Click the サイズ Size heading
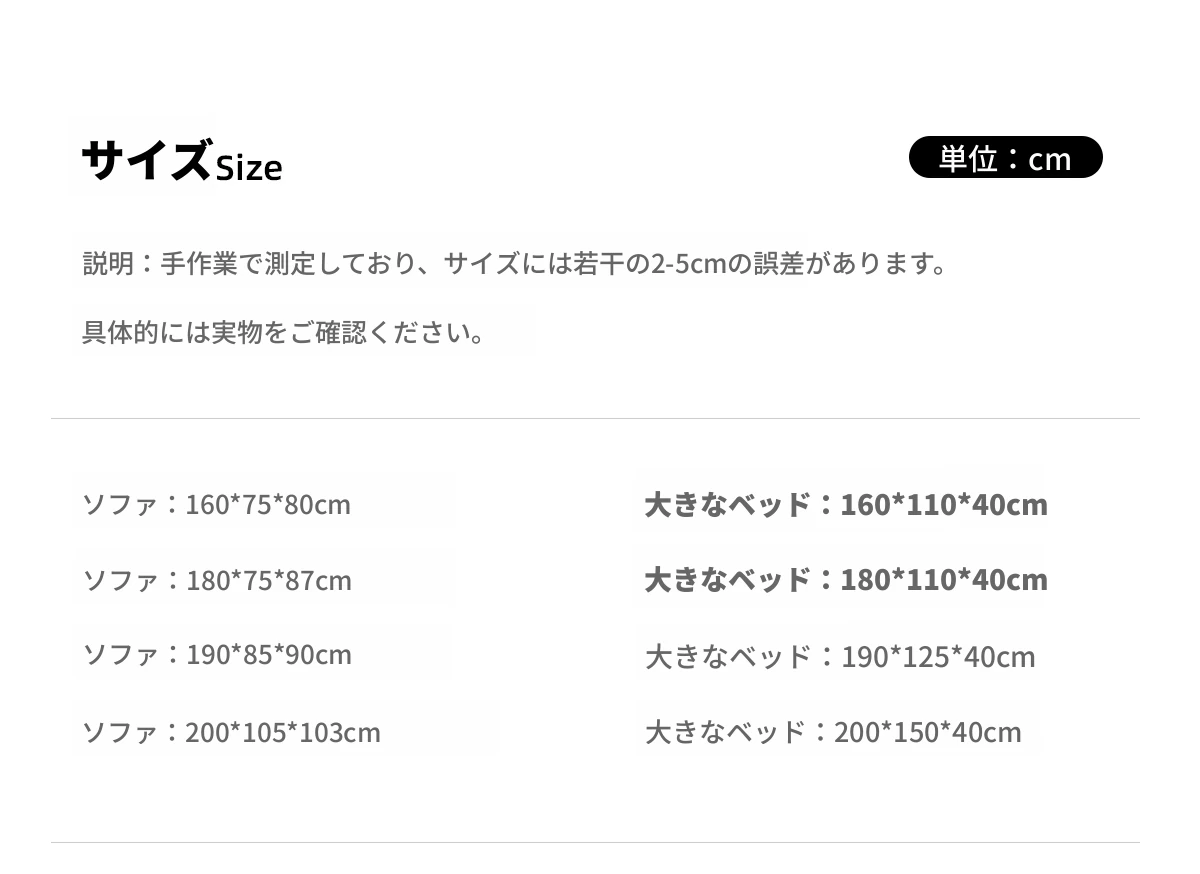The width and height of the screenshot is (1200, 874). 181,160
